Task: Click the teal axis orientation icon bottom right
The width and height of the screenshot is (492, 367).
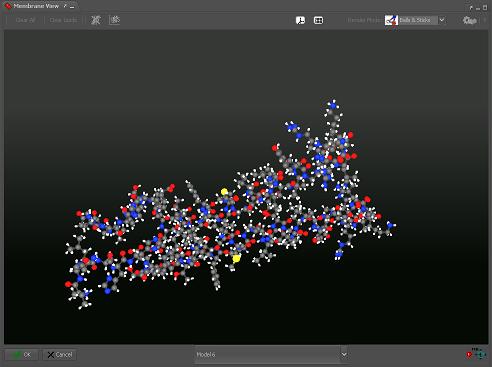Action: pos(480,354)
